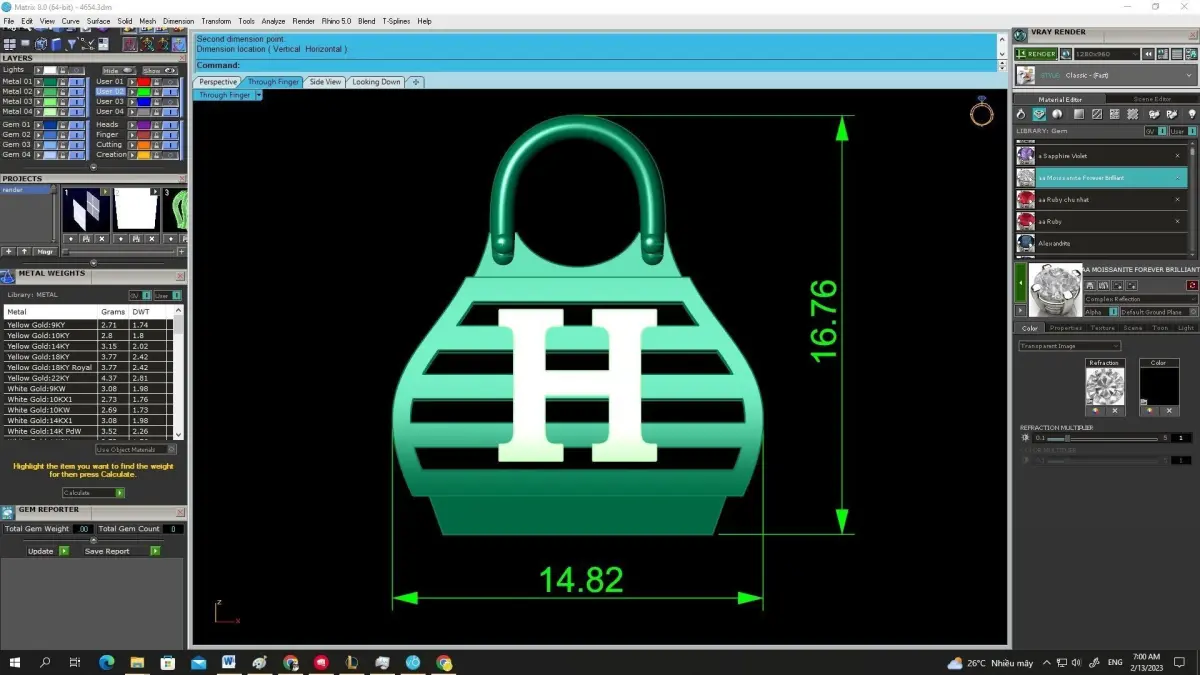Image resolution: width=1200 pixels, height=675 pixels.
Task: Open the Through Finger viewport dropdown arrow
Action: (259, 95)
